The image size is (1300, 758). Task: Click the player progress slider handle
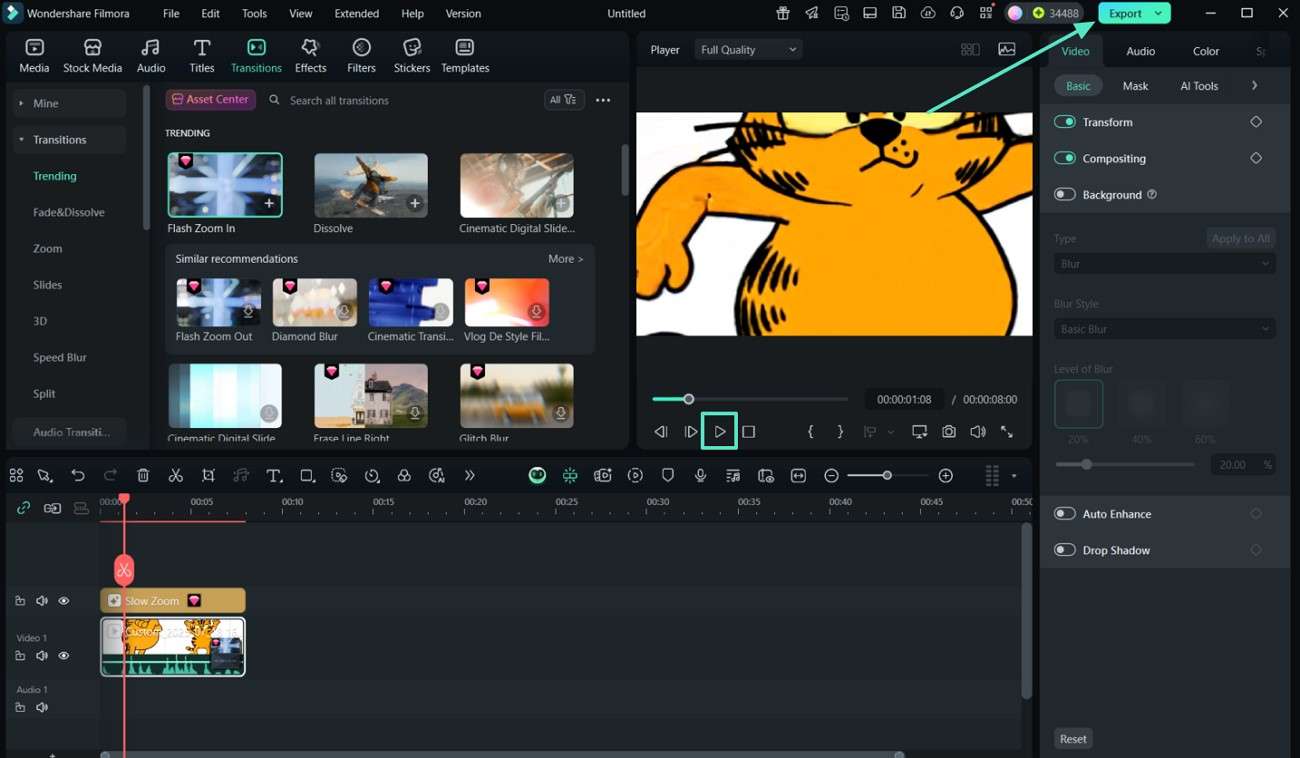click(688, 399)
